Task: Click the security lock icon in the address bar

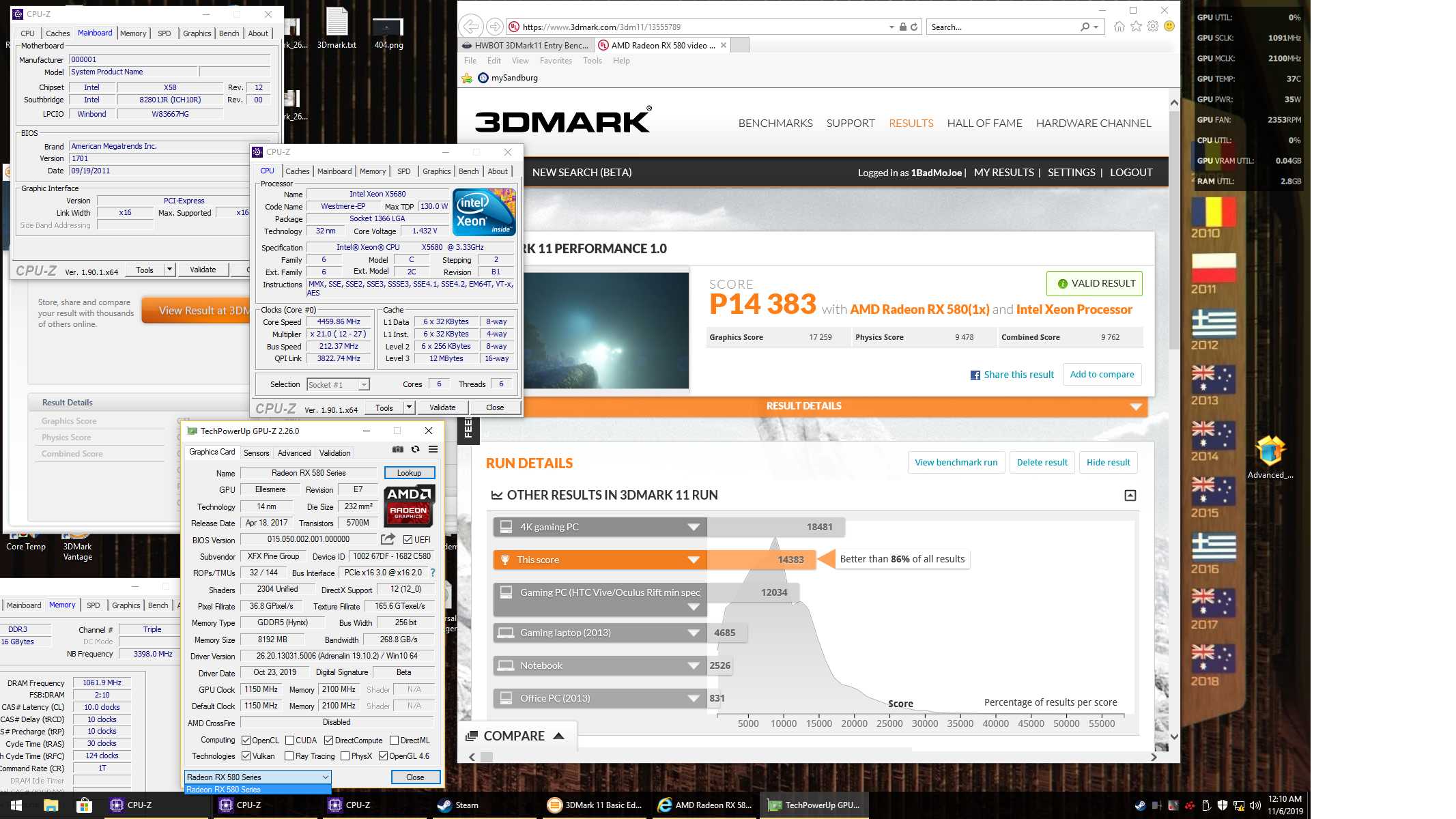Action: 902,27
